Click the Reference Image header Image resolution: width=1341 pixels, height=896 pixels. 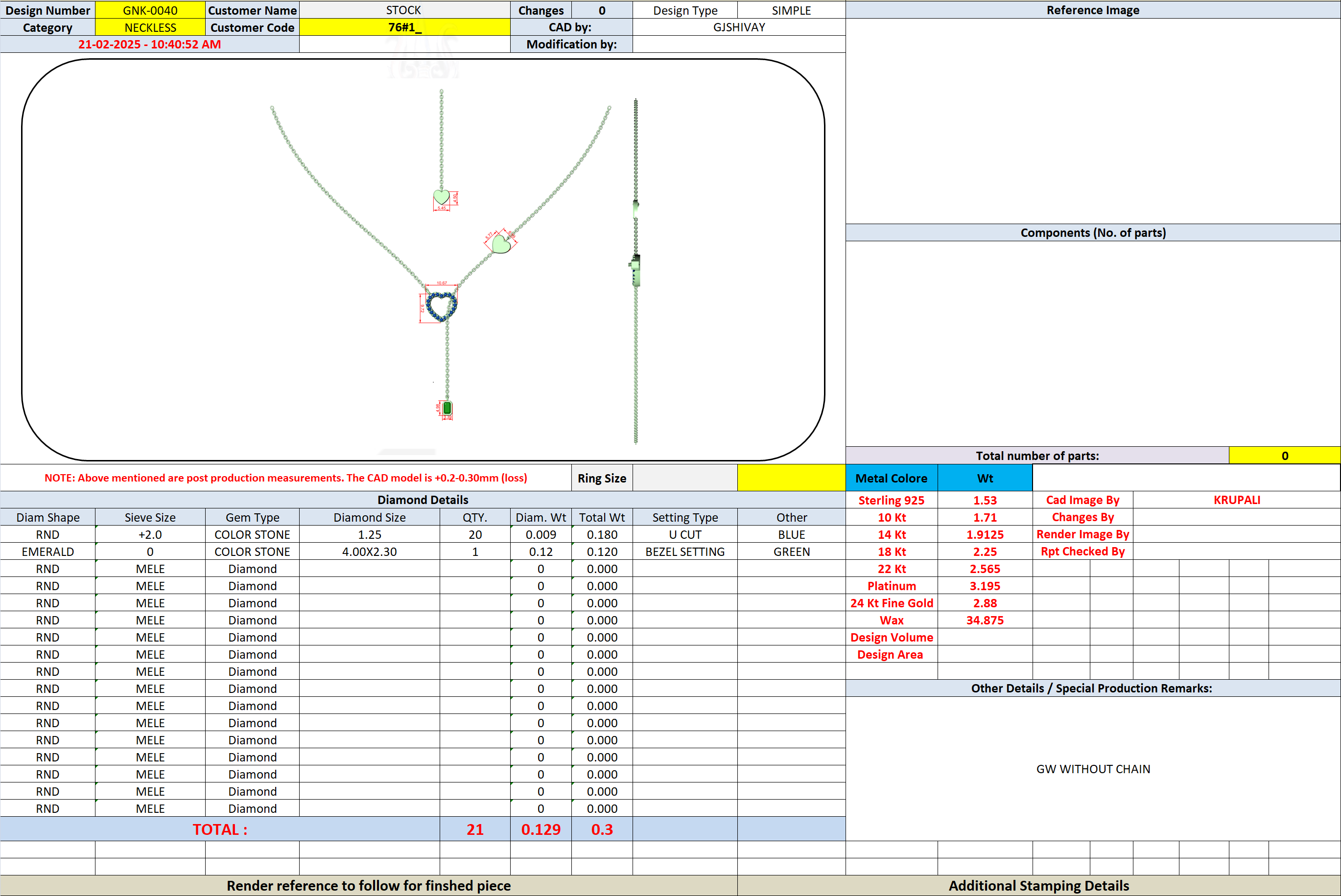[x=1092, y=10]
